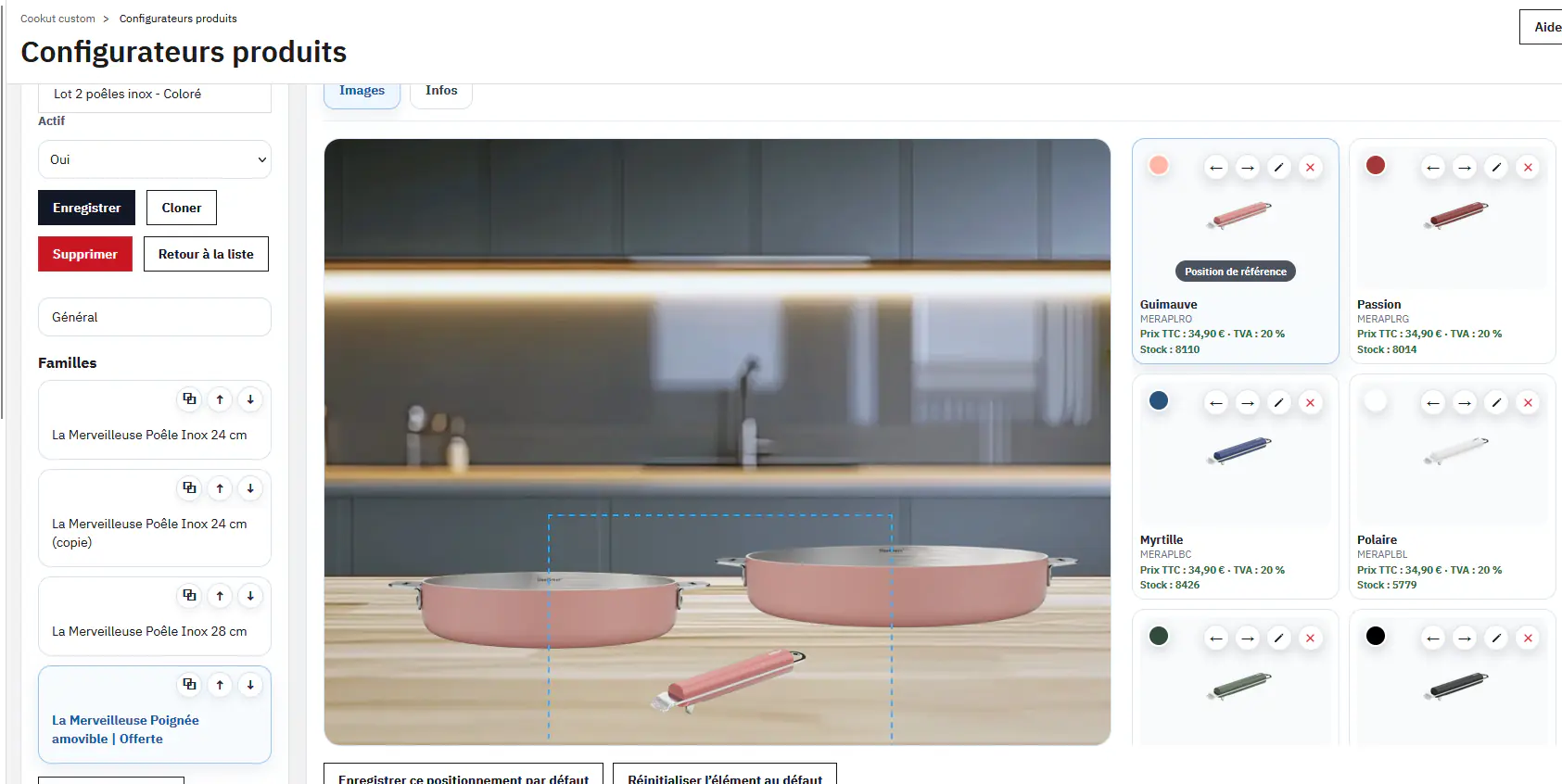Duplicate the Poêle Inox 24 cm (copie) family
The width and height of the screenshot is (1562, 784).
[189, 487]
